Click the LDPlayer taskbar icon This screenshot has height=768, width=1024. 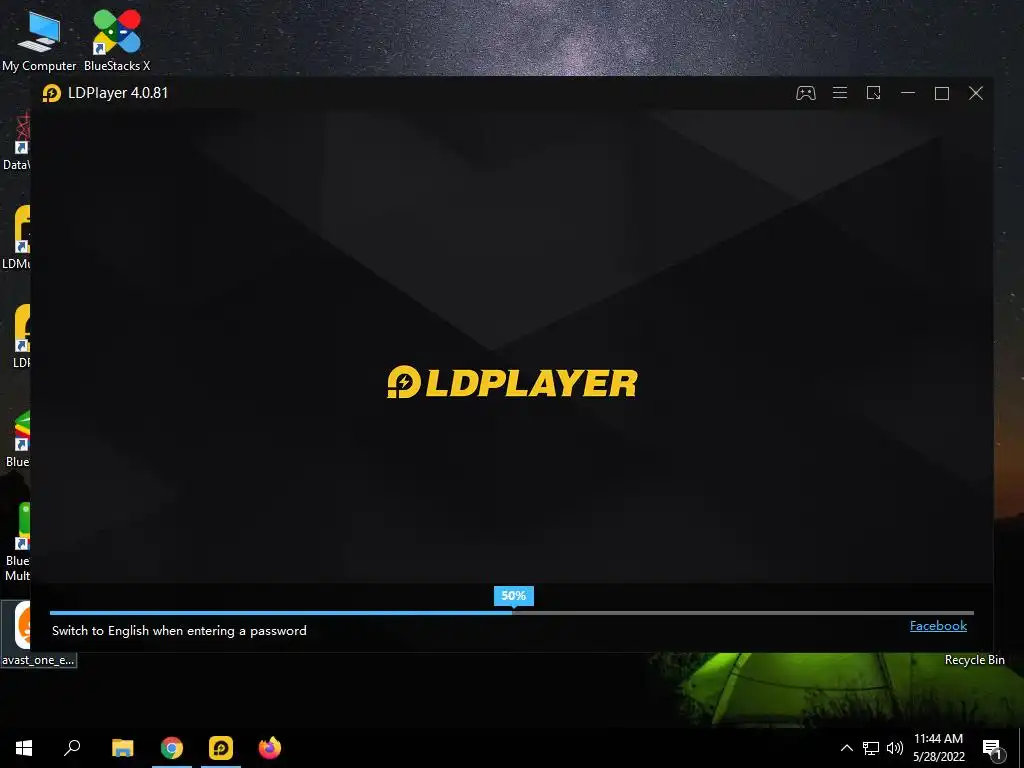221,748
